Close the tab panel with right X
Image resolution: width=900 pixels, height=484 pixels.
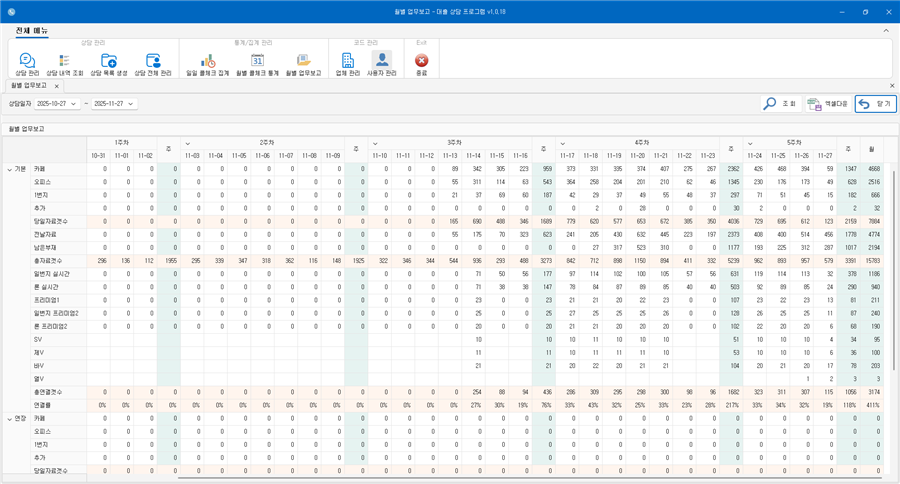click(892, 86)
